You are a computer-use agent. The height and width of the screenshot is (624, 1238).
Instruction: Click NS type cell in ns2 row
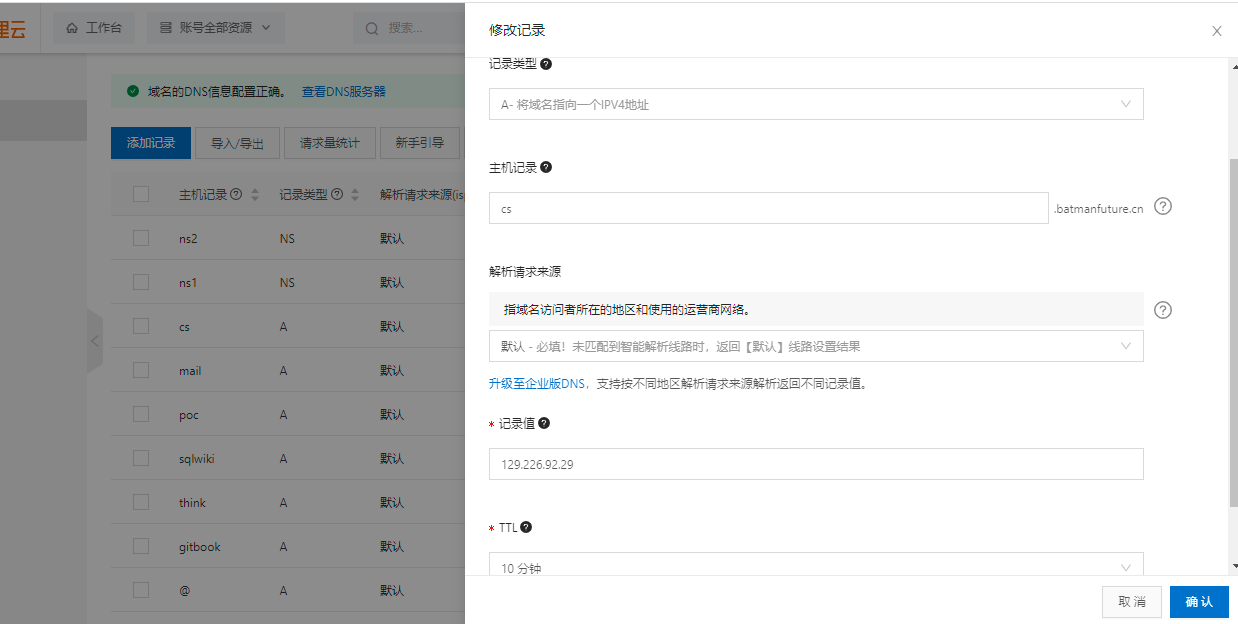[287, 239]
